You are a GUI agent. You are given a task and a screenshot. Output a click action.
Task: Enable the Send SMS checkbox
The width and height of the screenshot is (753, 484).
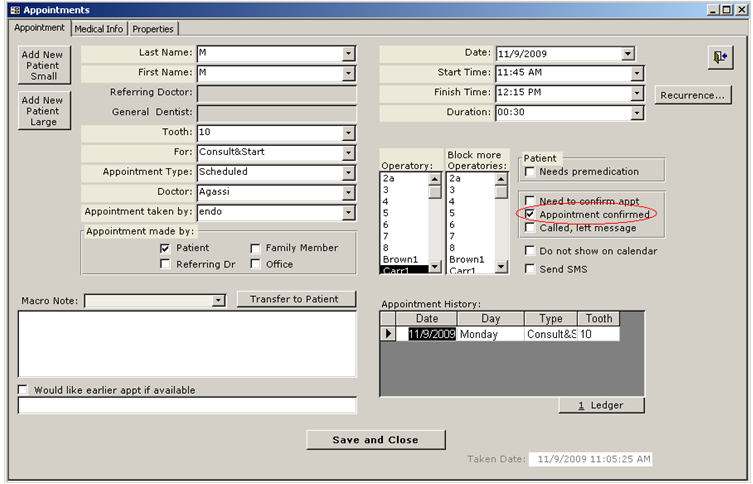[x=530, y=269]
